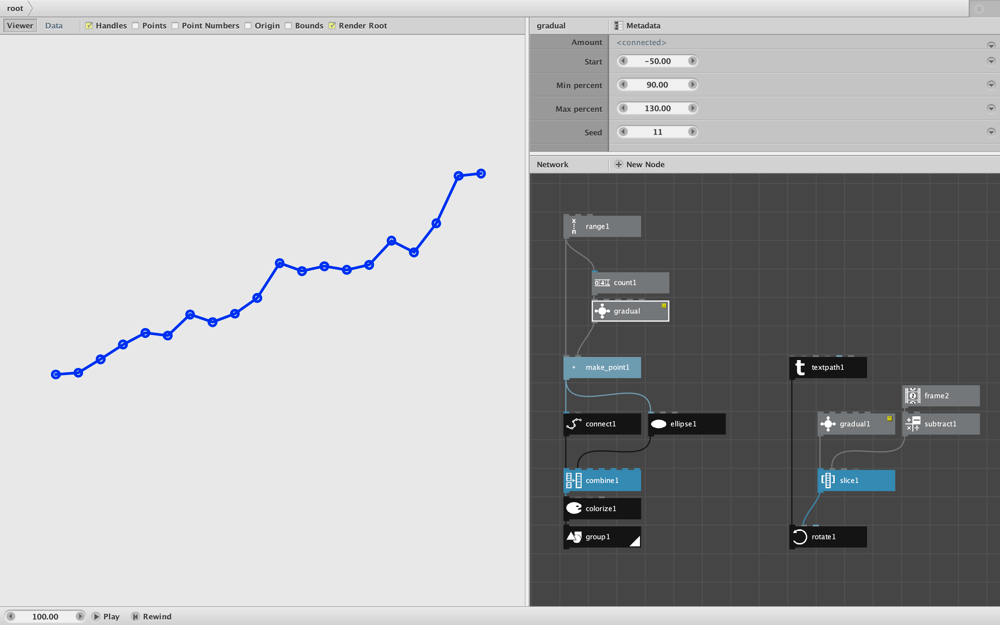This screenshot has height=625, width=1000.
Task: Decrease the Max percent value
Action: tap(623, 108)
